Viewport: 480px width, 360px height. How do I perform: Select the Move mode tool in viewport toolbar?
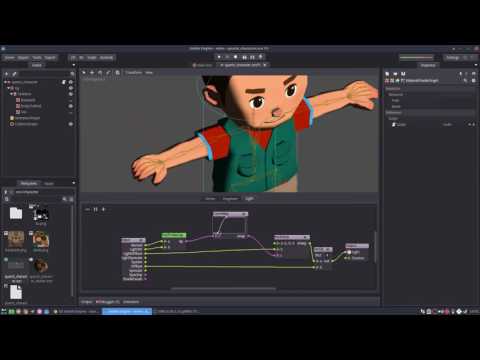pos(92,72)
